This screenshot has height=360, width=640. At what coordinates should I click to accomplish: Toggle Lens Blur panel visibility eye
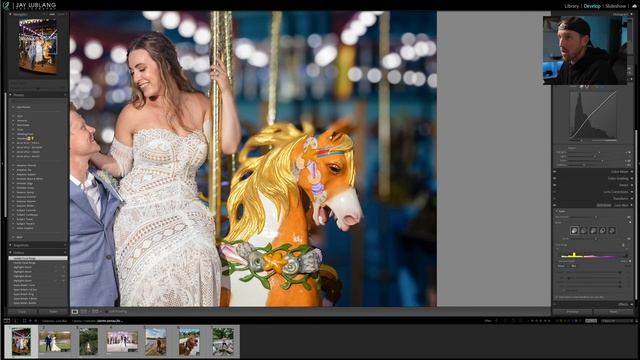[x=555, y=205]
